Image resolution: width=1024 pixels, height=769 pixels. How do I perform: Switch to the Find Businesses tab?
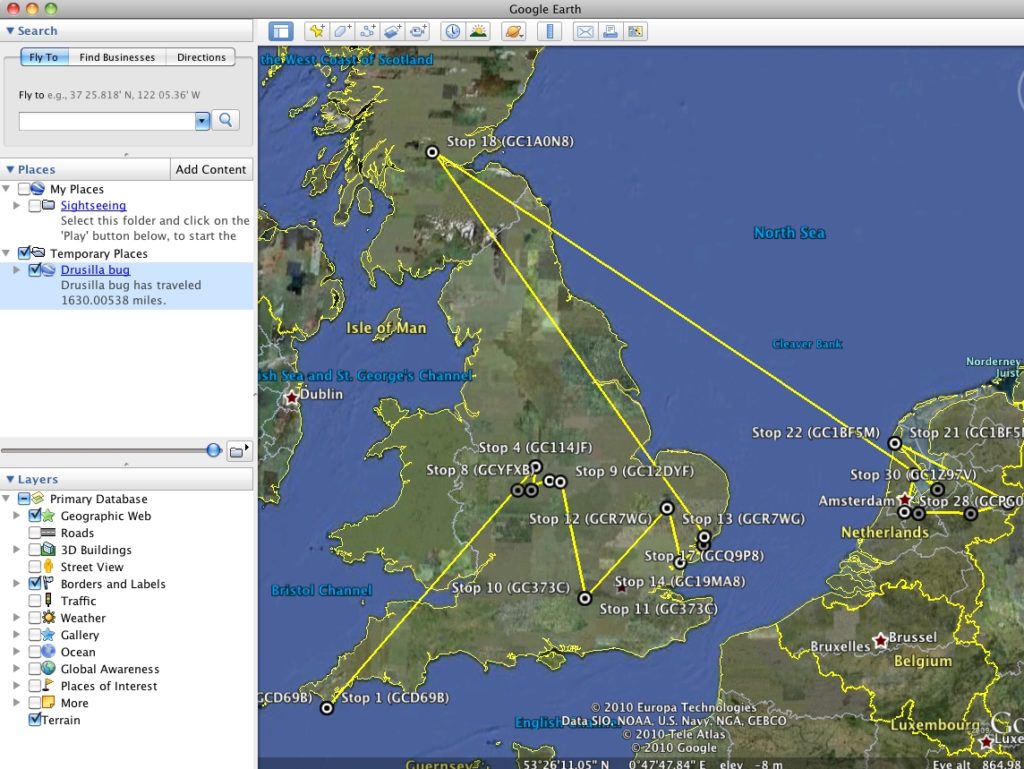pos(117,57)
